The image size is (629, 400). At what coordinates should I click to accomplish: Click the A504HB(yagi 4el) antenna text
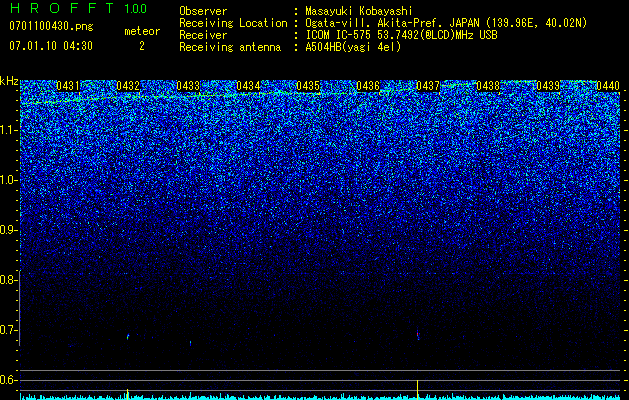(353, 47)
